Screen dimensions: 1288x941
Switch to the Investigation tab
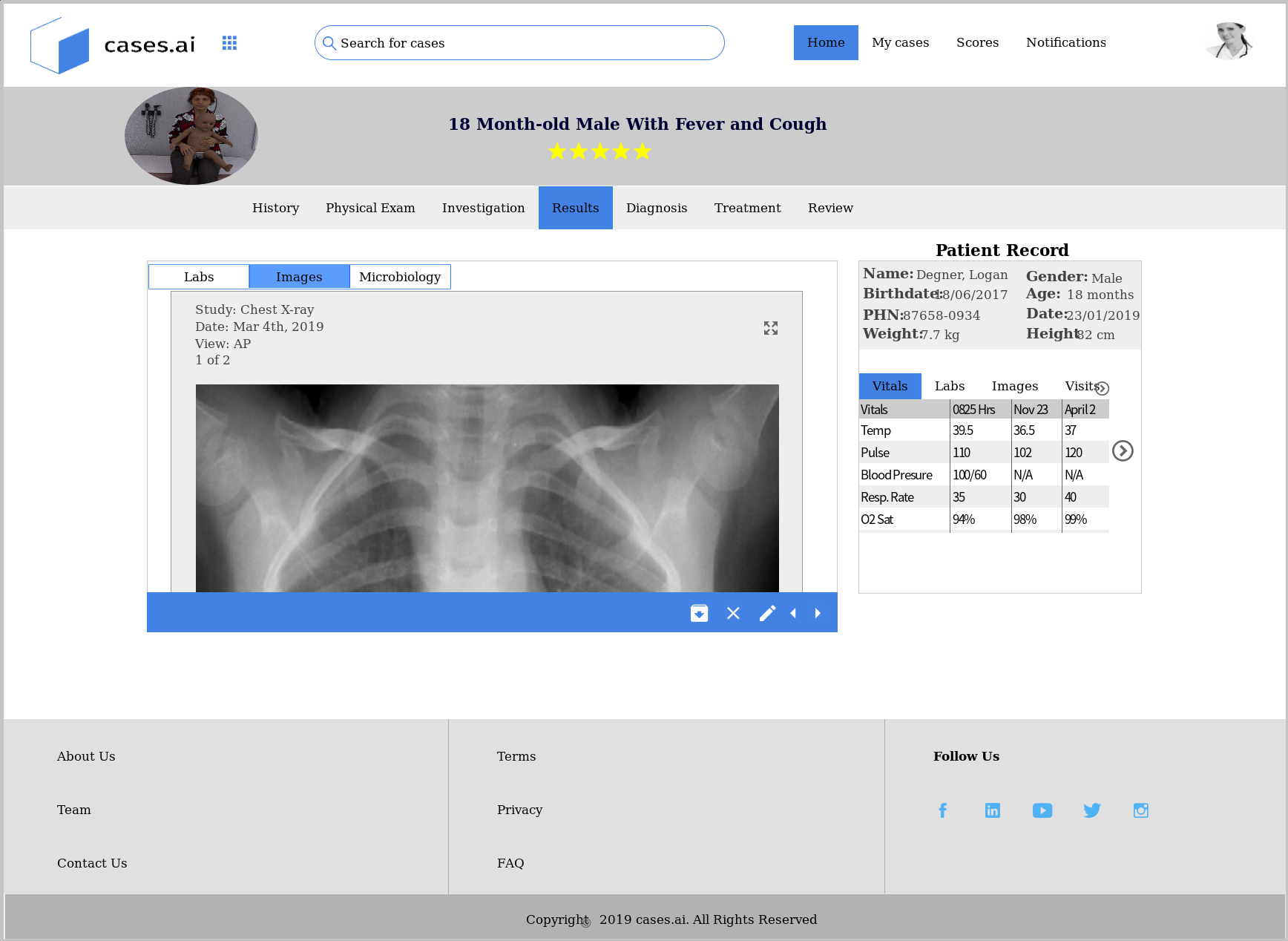[483, 208]
